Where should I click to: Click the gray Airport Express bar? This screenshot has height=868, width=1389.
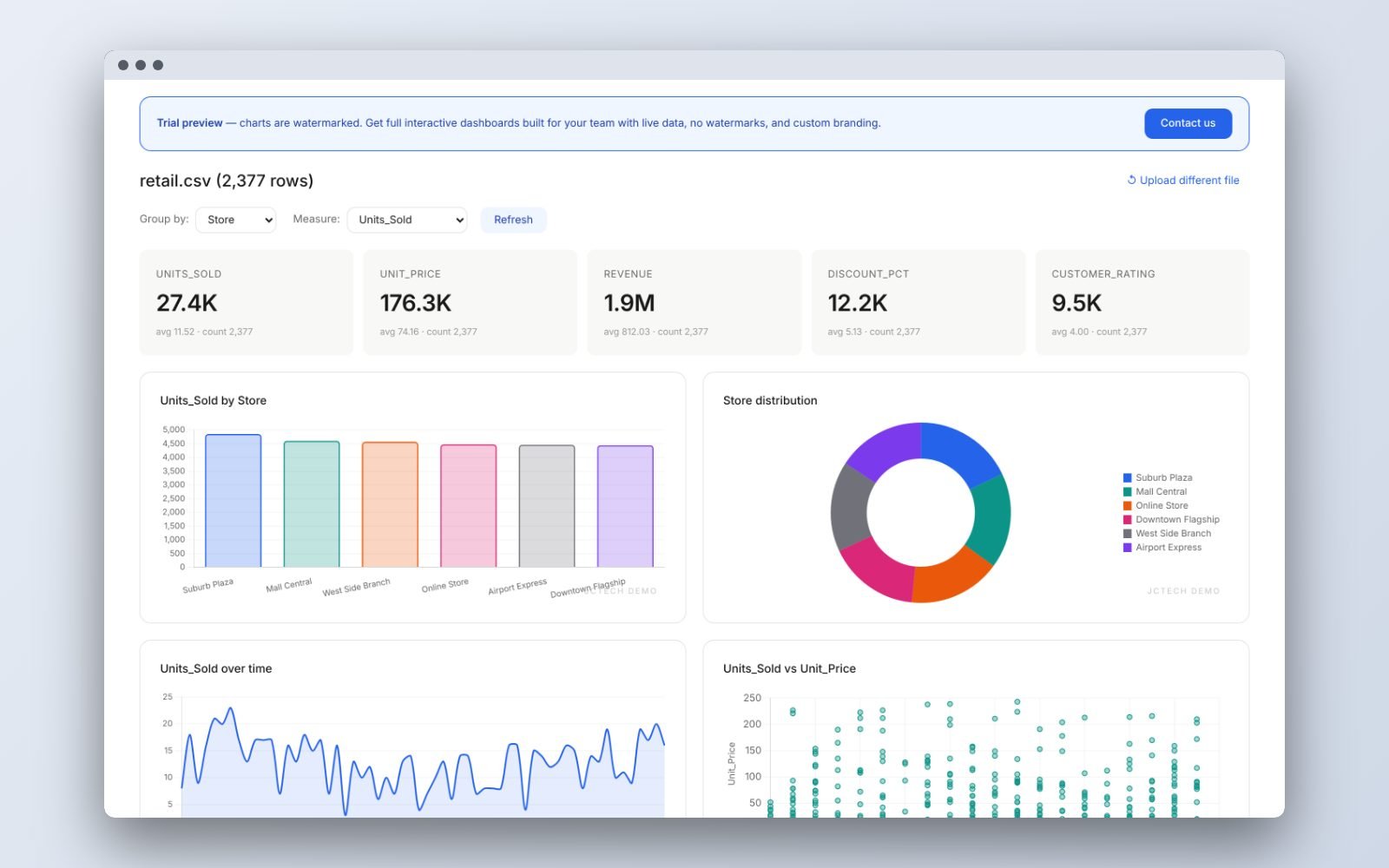pyautogui.click(x=547, y=506)
